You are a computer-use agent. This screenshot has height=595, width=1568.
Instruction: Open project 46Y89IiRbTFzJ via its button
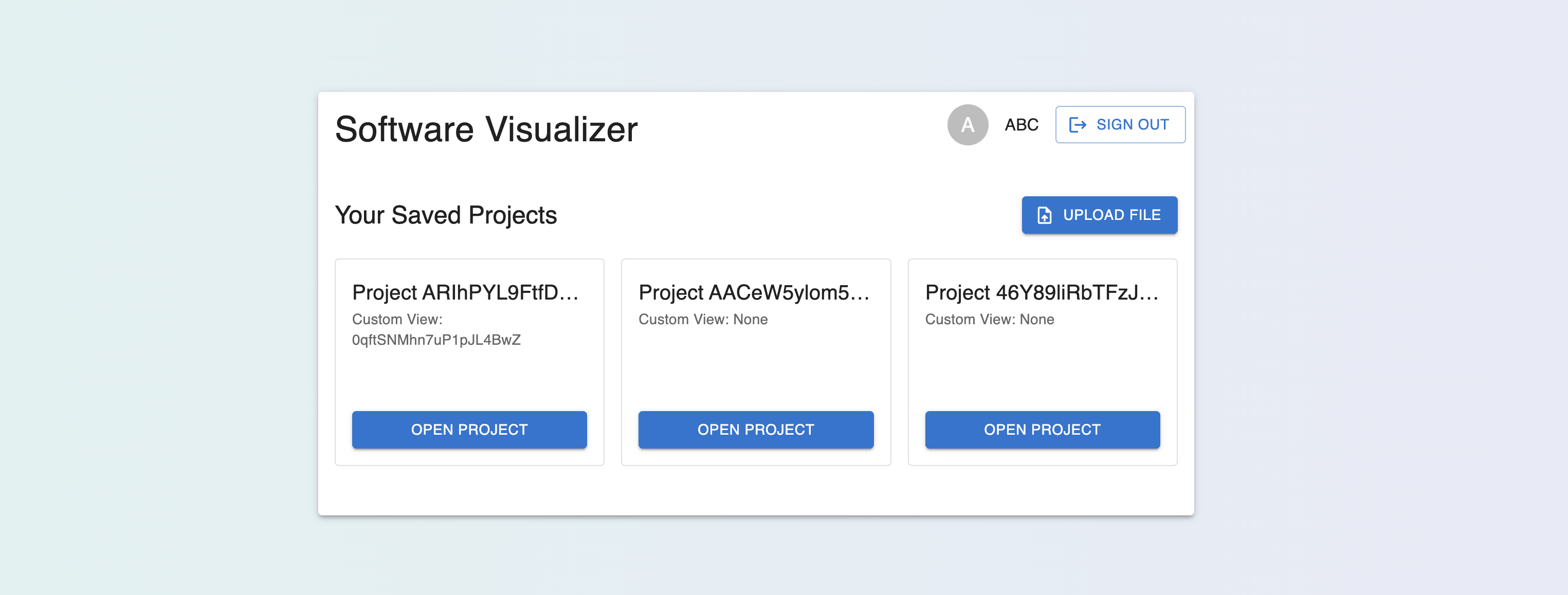1042,430
